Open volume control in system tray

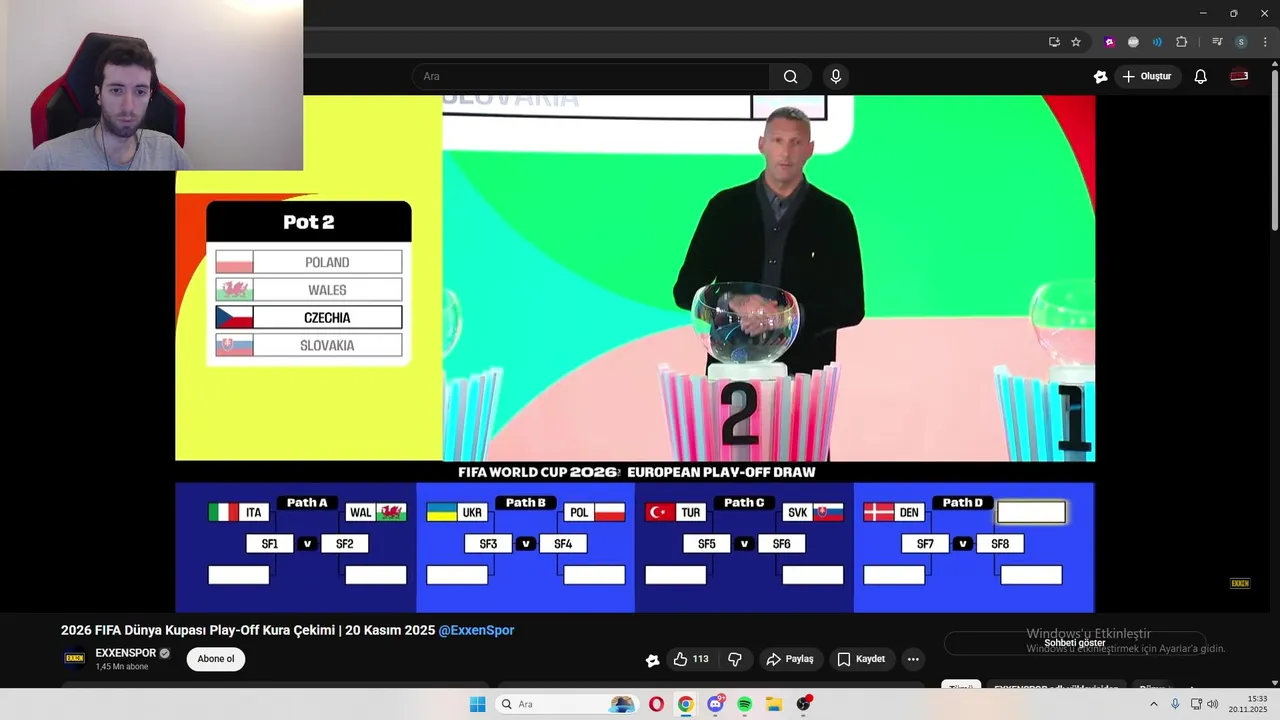coord(1213,704)
